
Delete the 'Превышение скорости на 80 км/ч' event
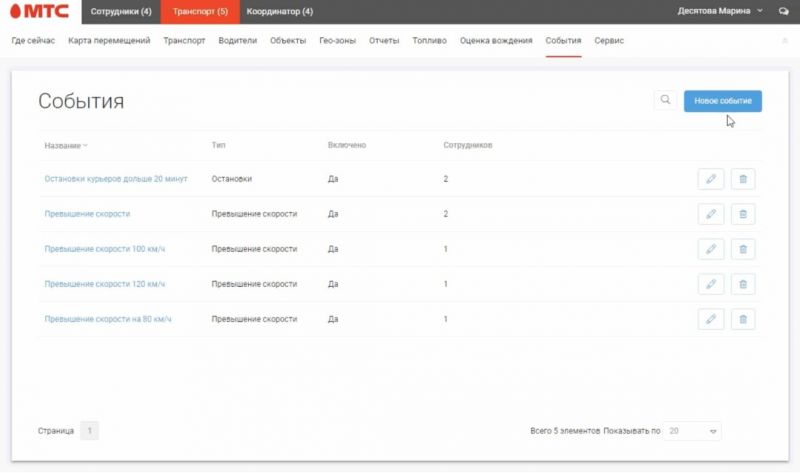[x=743, y=319]
